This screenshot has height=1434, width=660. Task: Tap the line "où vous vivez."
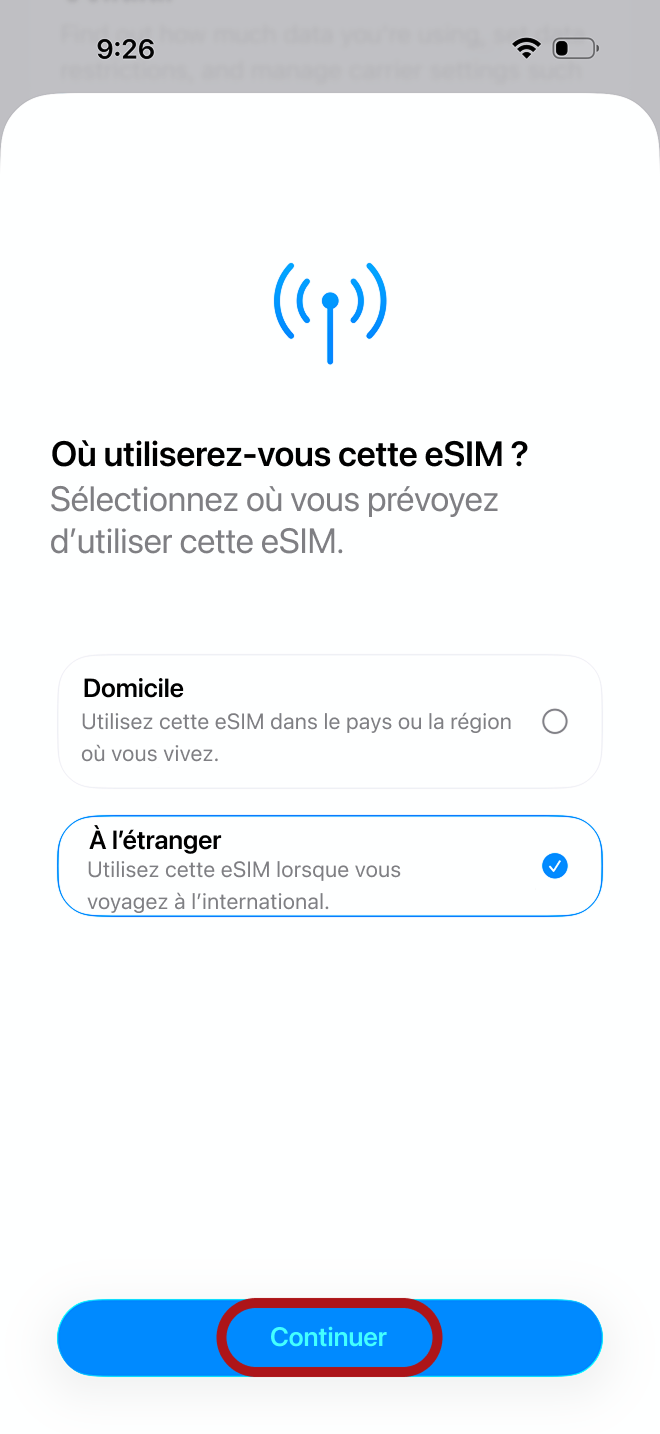click(149, 754)
